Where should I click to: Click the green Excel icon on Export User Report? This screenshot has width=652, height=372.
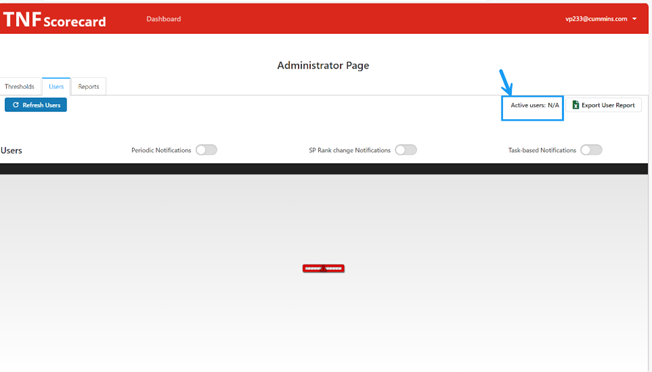click(x=575, y=105)
